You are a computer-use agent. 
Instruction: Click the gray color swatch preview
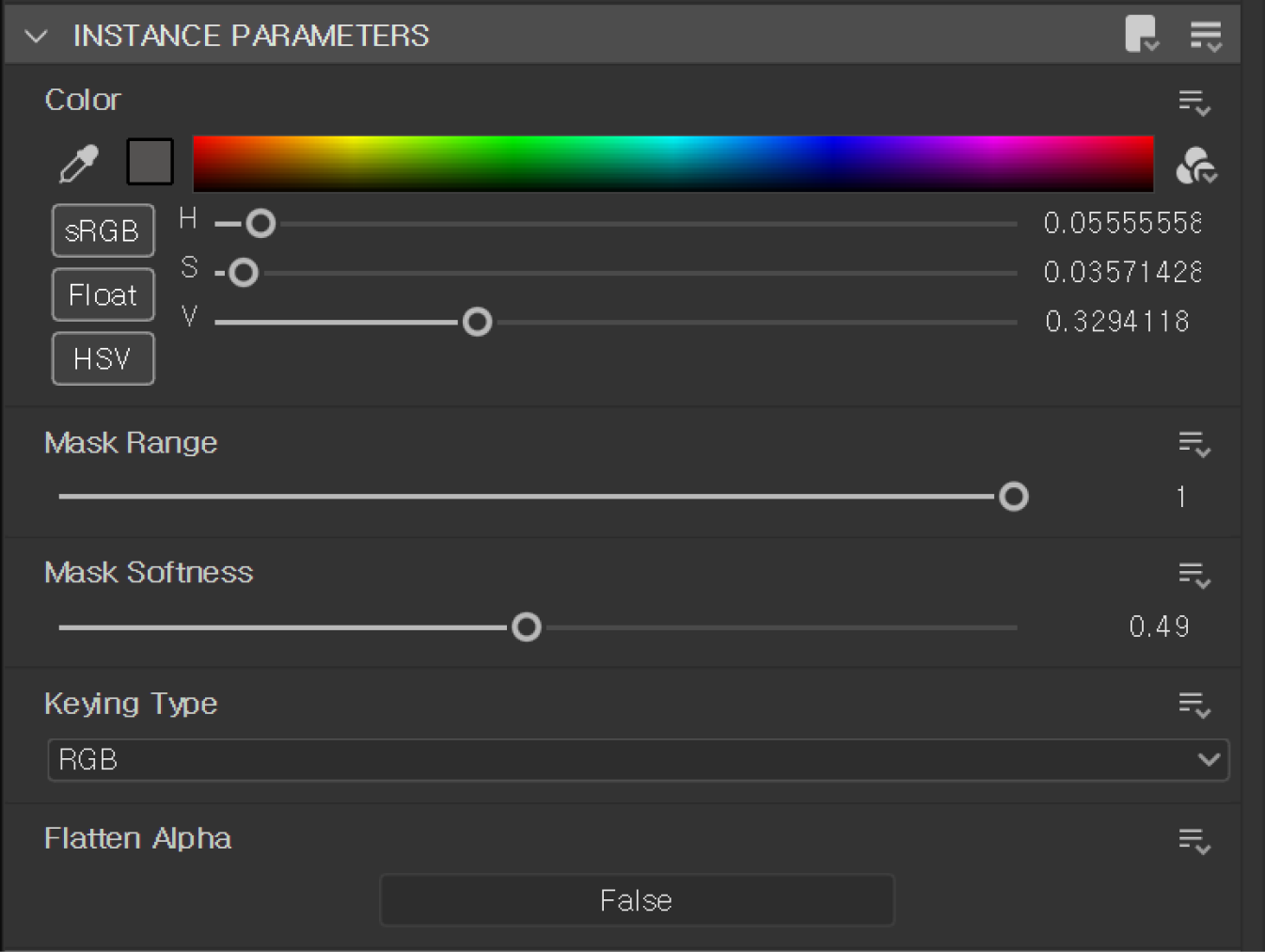coord(150,162)
